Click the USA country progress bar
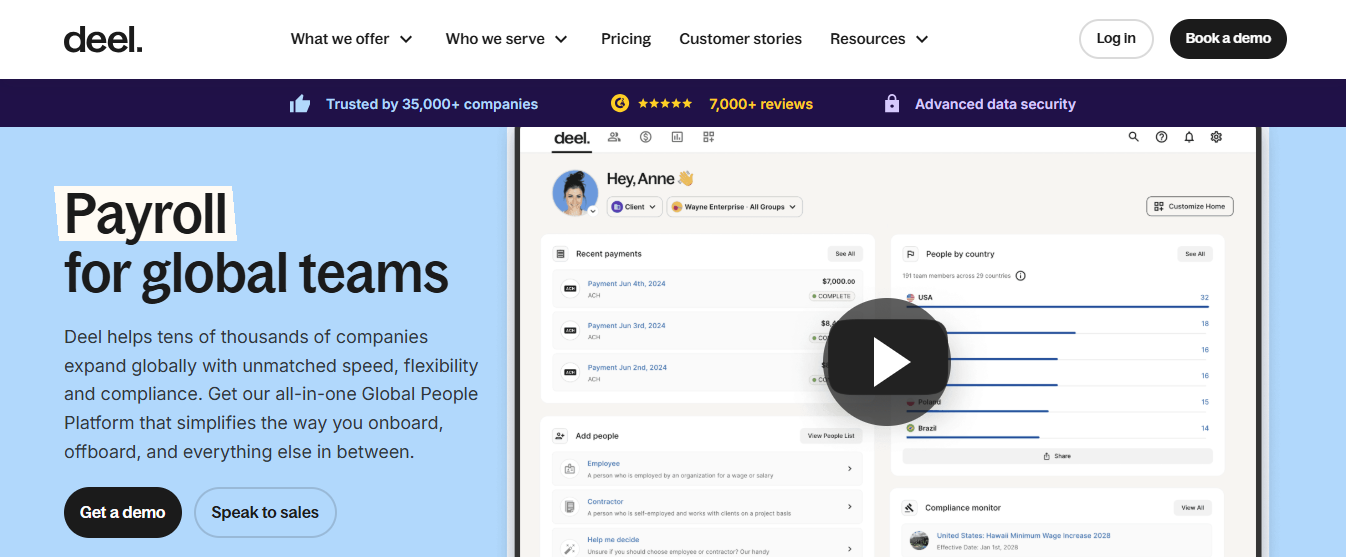1346x557 pixels. point(1057,306)
